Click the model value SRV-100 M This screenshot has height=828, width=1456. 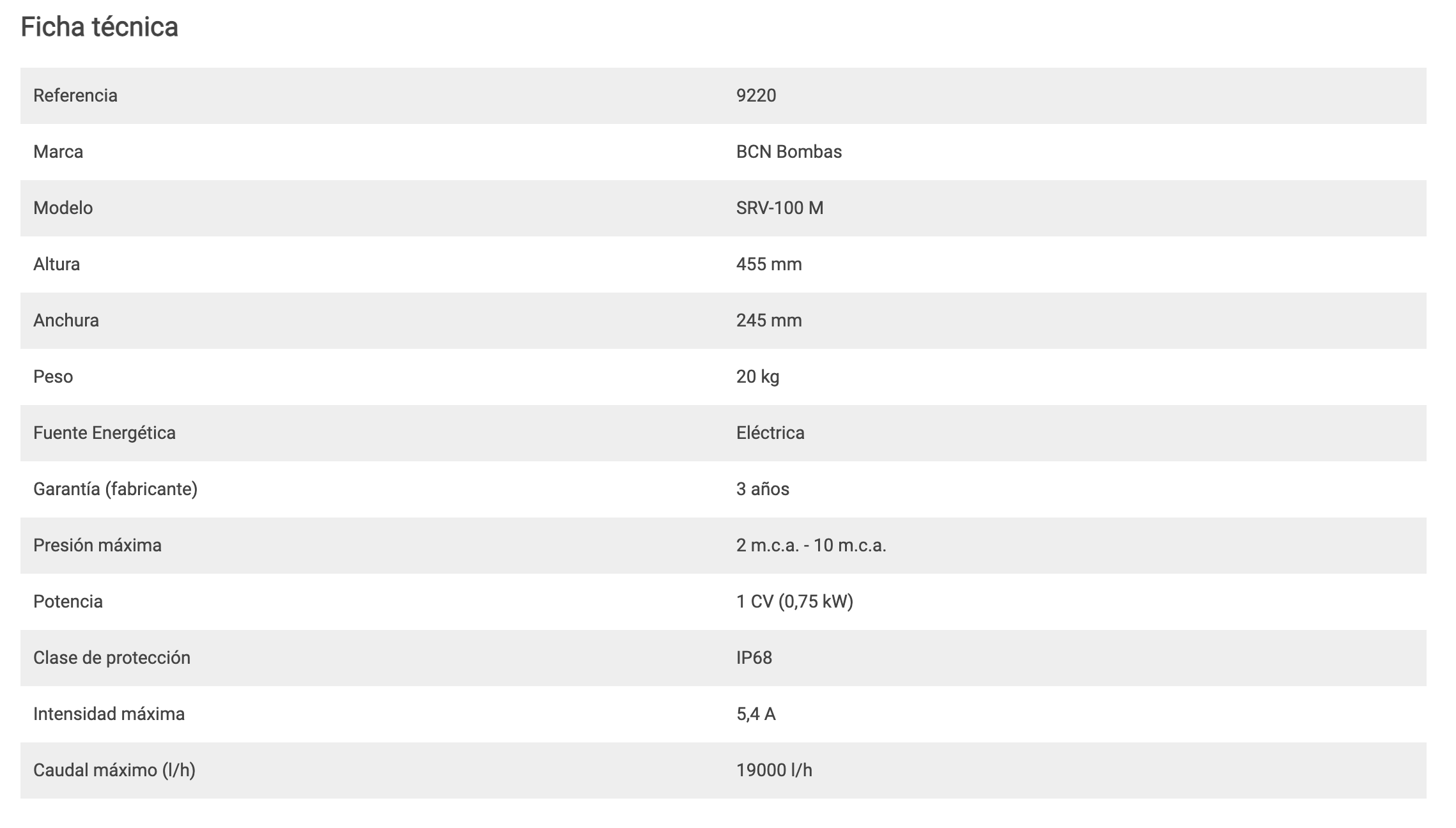pos(780,208)
